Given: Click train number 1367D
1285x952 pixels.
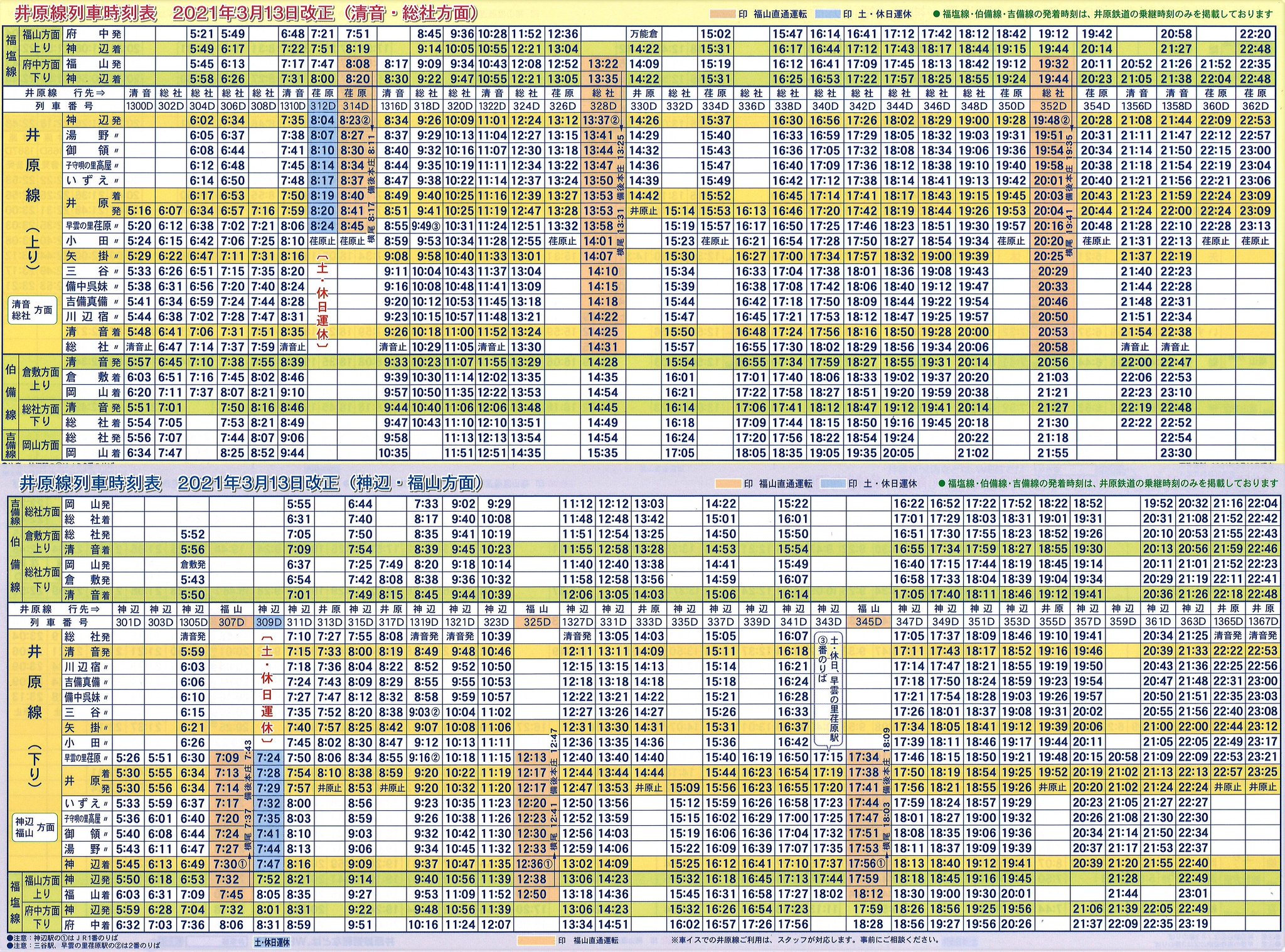Looking at the screenshot, I should [x=1263, y=622].
